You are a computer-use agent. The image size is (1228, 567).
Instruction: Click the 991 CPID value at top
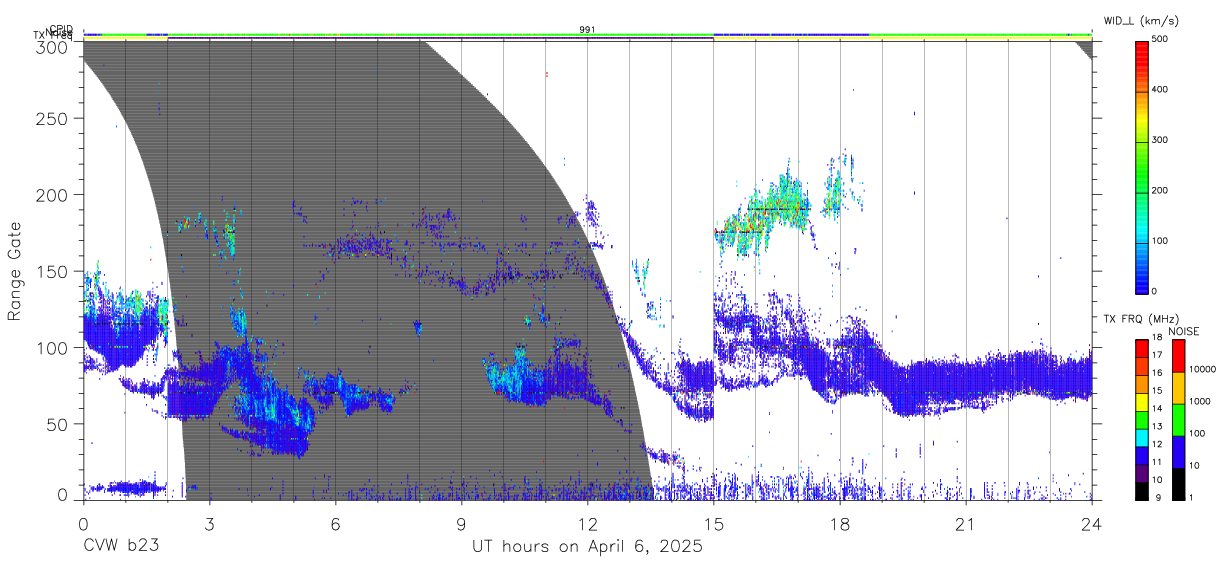click(587, 30)
